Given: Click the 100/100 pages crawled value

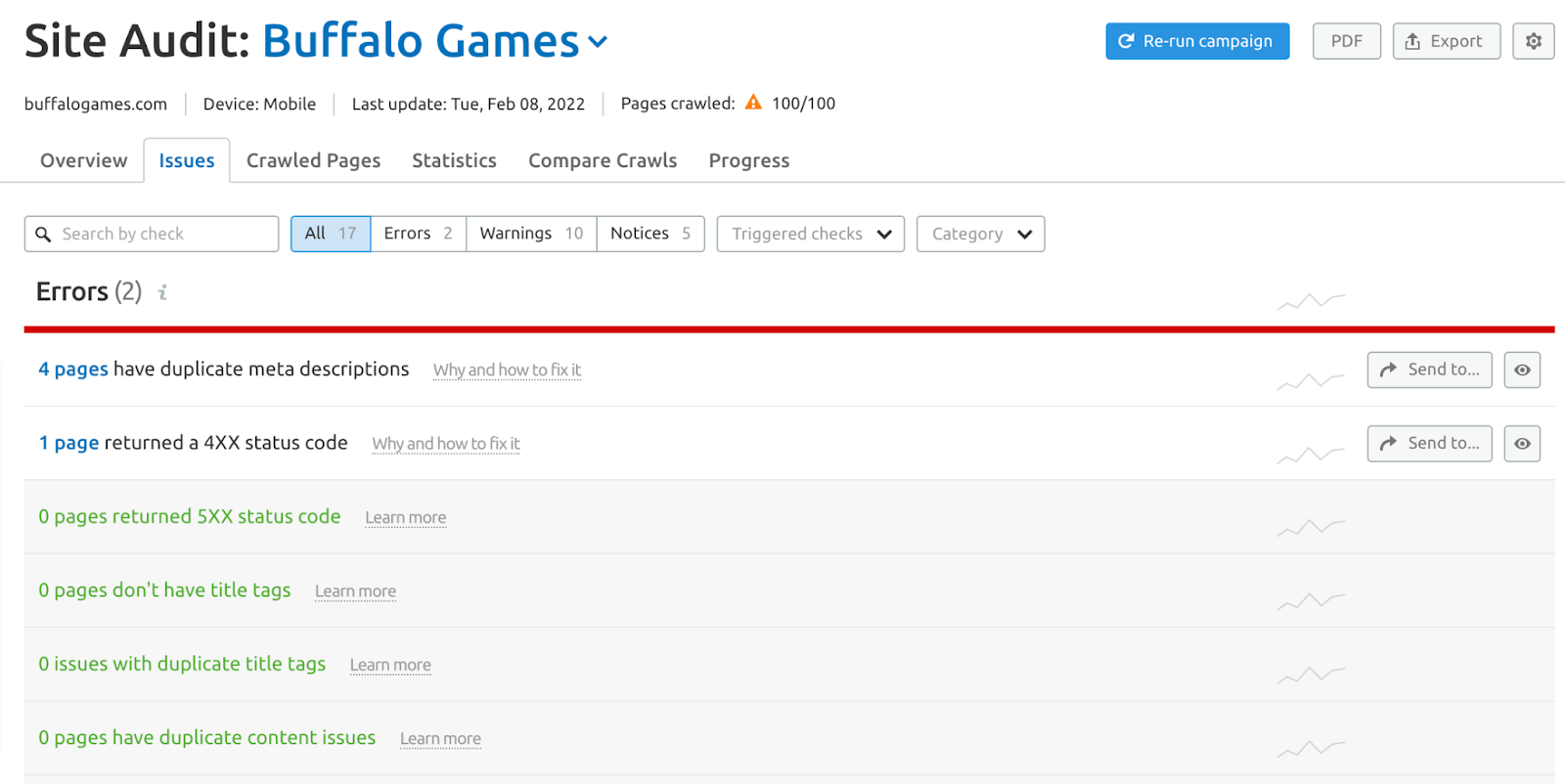Looking at the screenshot, I should point(803,104).
